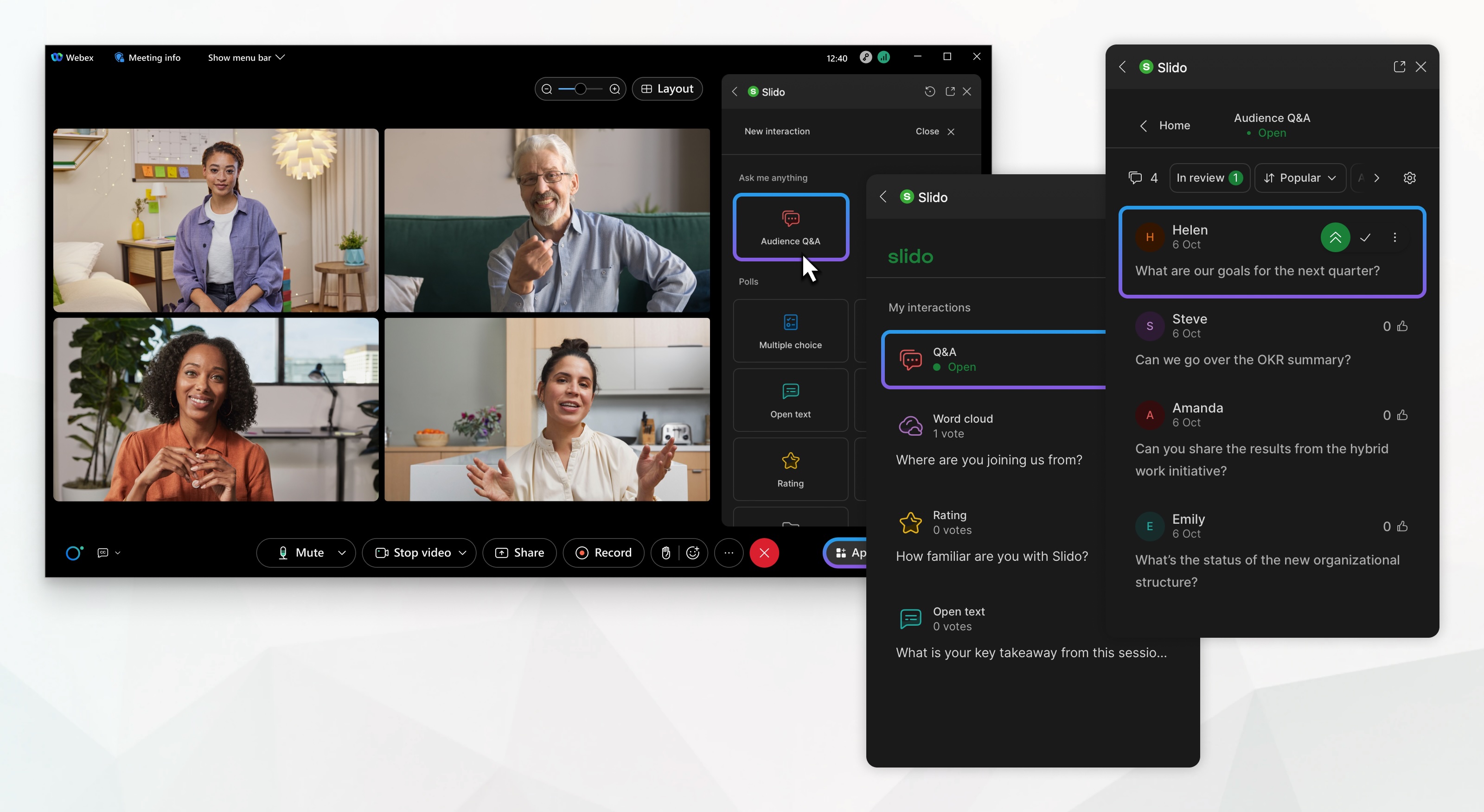Image resolution: width=1484 pixels, height=812 pixels.
Task: Click the Share button in Webex toolbar
Action: coord(520,552)
